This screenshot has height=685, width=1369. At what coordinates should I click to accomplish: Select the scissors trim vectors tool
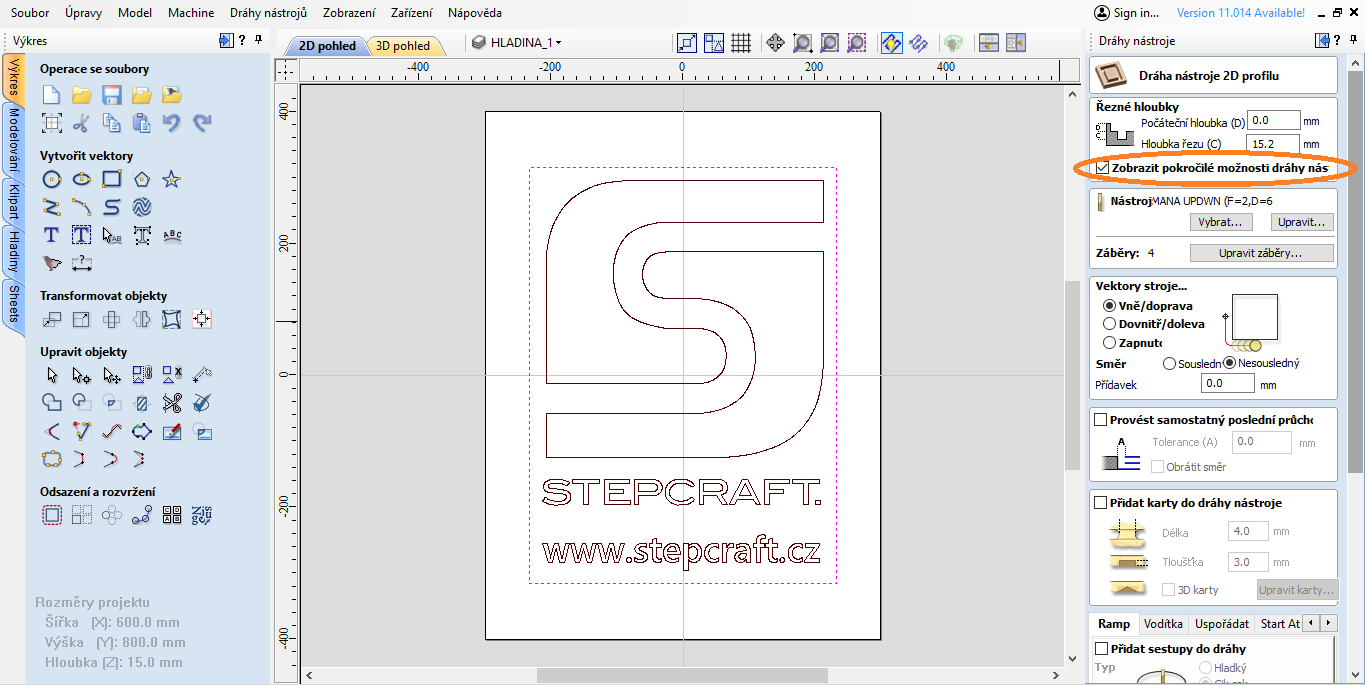click(x=172, y=403)
